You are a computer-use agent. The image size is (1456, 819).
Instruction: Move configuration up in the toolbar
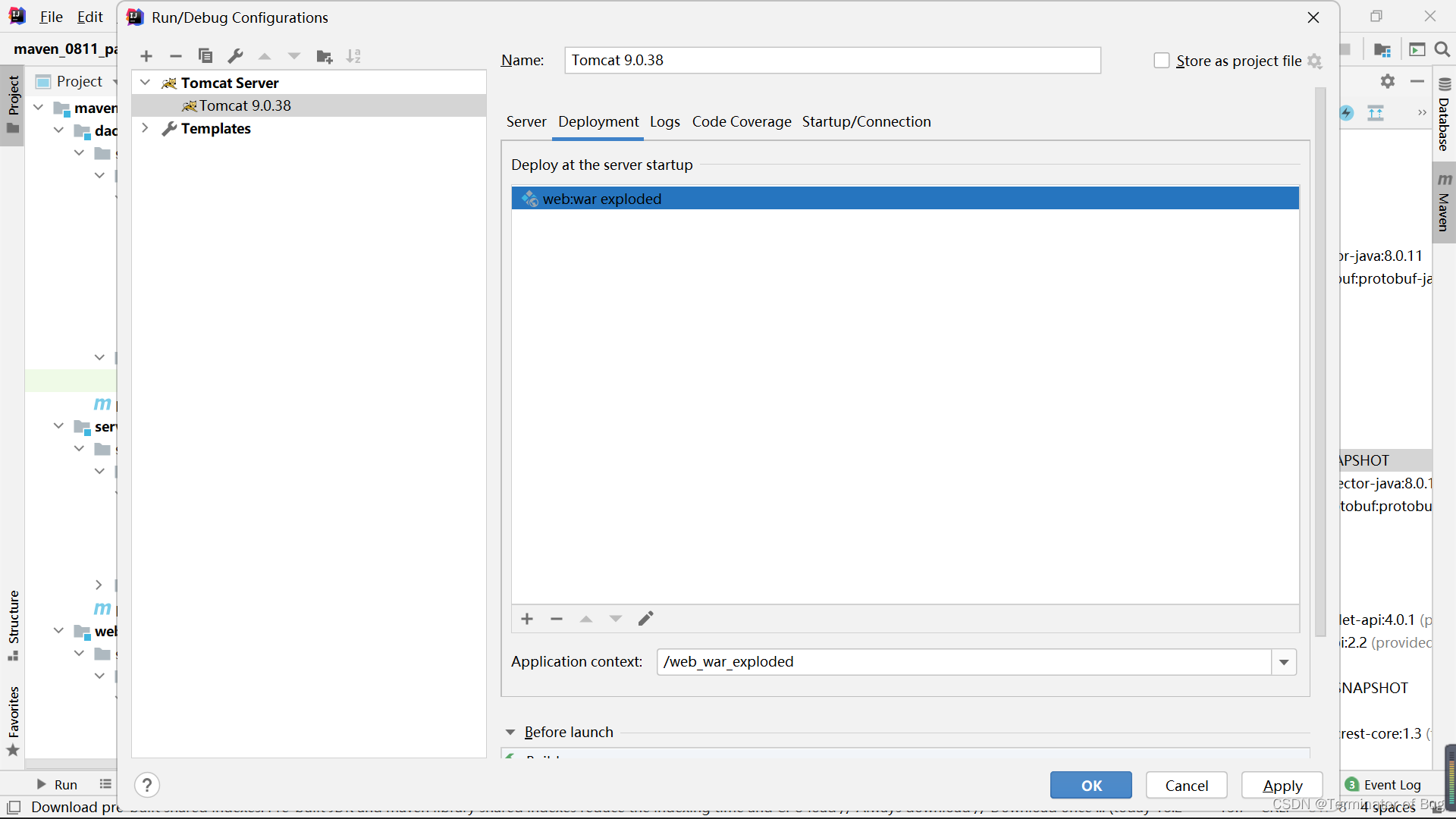(x=265, y=56)
